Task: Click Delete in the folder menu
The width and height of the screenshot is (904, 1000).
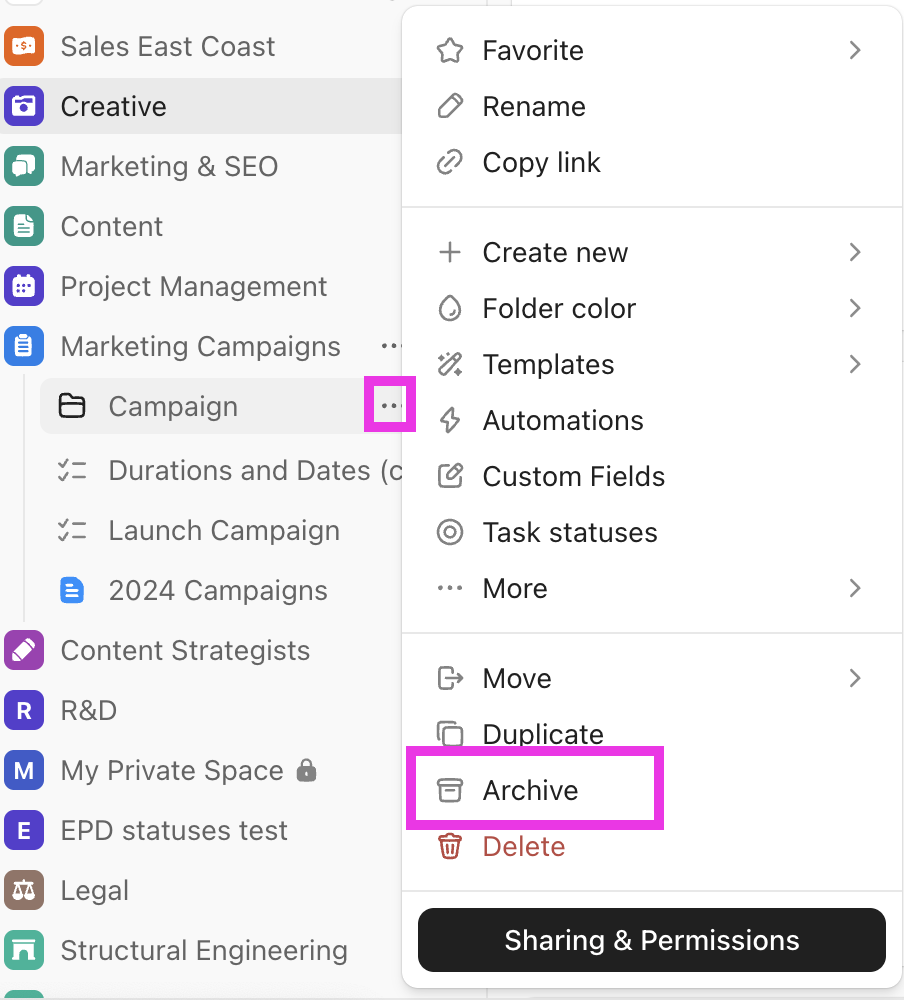Action: 523,847
